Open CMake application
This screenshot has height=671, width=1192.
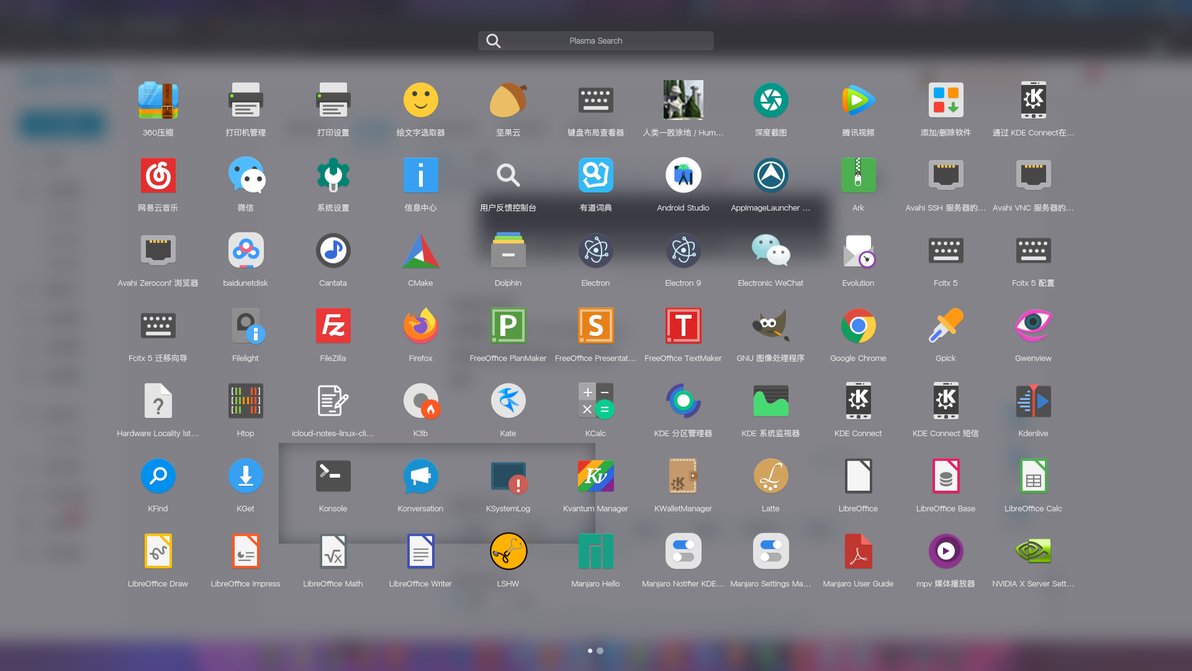click(x=420, y=251)
